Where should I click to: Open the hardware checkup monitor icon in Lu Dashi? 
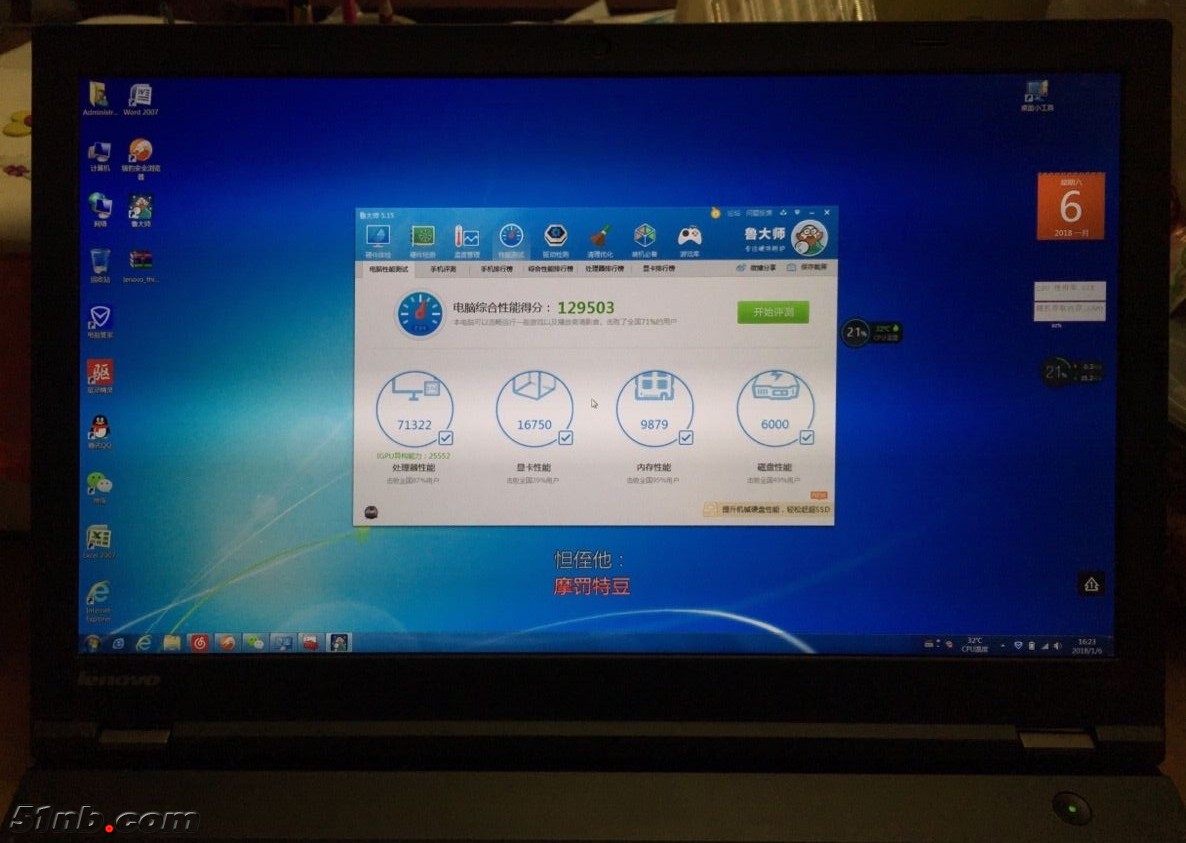(377, 240)
